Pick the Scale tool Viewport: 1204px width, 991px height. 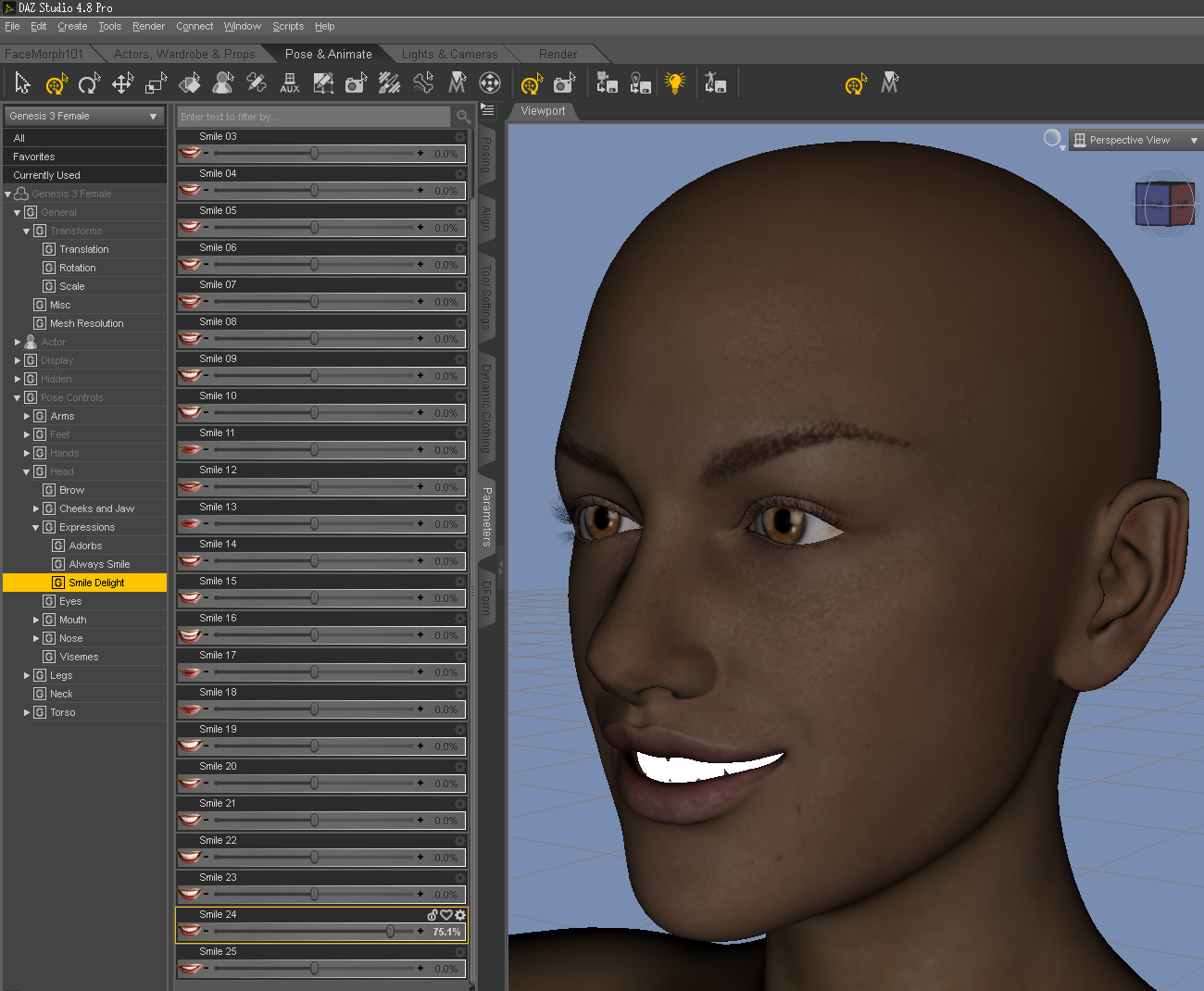156,84
